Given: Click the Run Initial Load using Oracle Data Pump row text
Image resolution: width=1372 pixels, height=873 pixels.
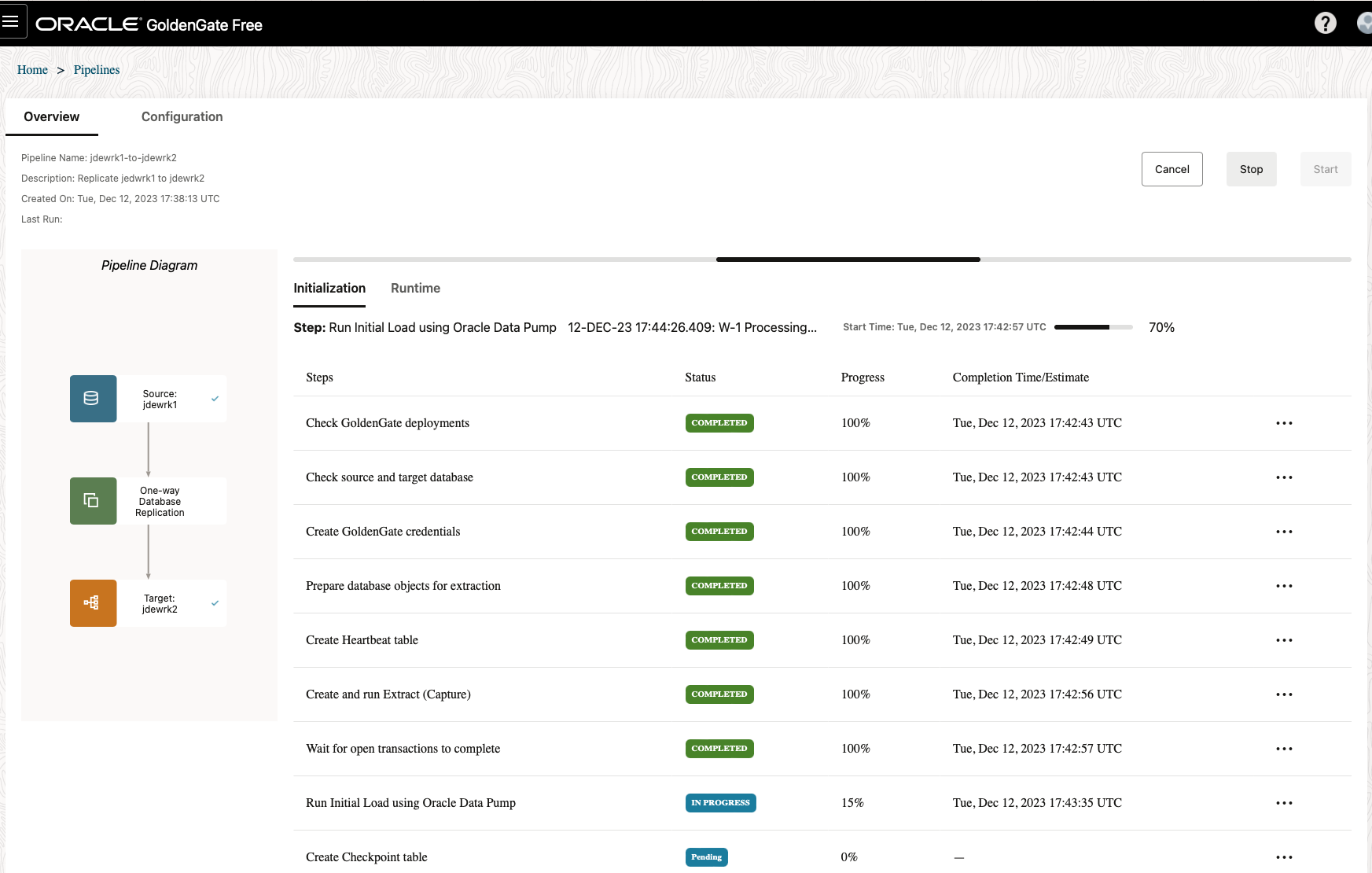Looking at the screenshot, I should [410, 803].
